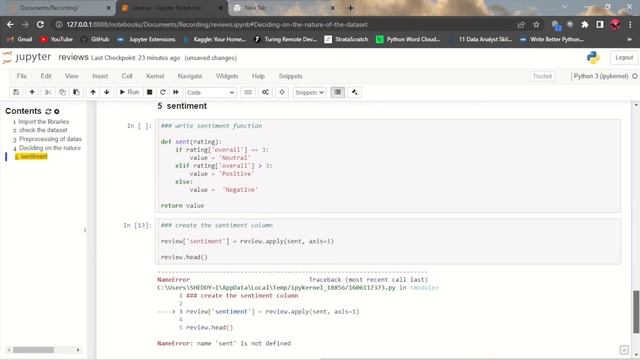The image size is (640, 360).
Task: Toggle the table of contents sidebar button
Action: point(338,92)
